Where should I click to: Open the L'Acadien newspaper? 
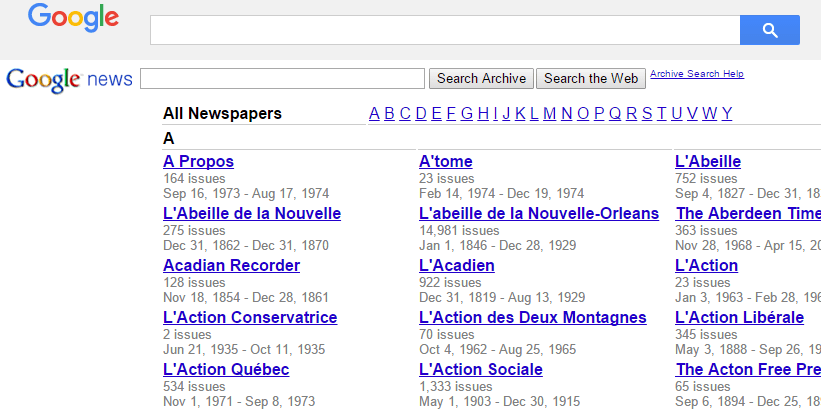tap(457, 265)
